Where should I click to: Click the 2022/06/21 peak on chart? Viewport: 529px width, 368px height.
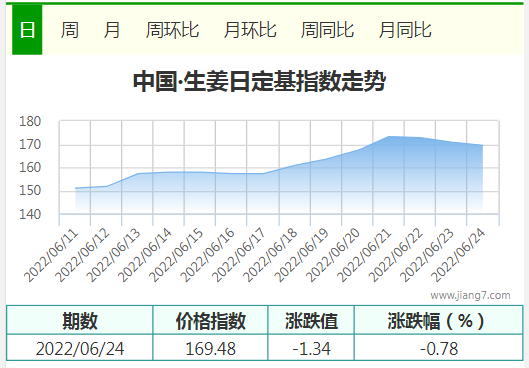[389, 137]
